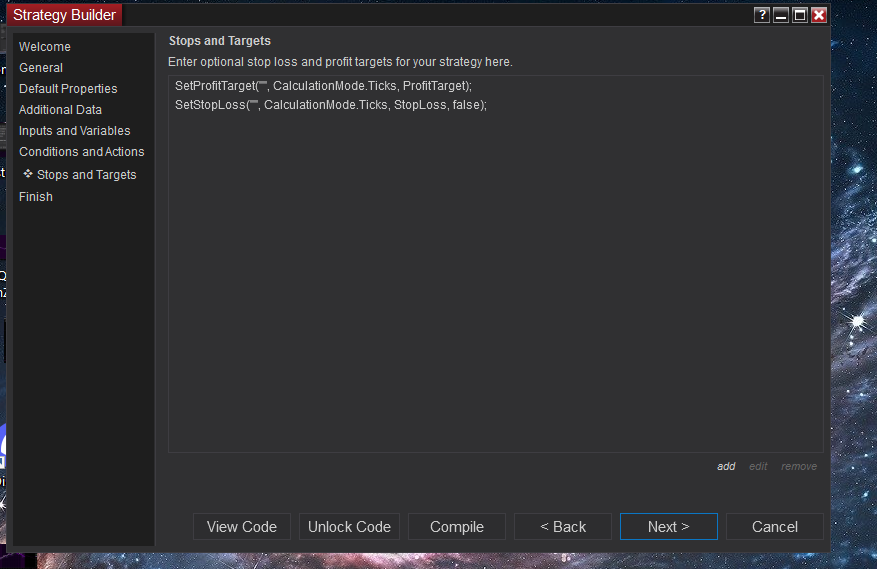Click Unlock Code button
This screenshot has height=569, width=877.
tap(349, 526)
